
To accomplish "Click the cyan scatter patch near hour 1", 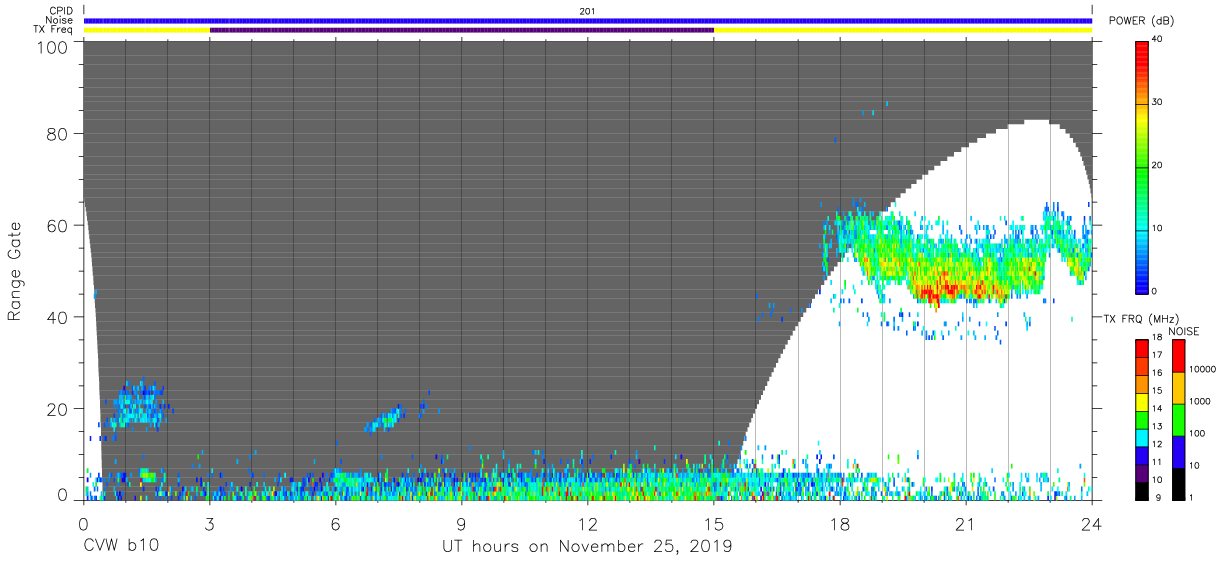I will (136, 405).
